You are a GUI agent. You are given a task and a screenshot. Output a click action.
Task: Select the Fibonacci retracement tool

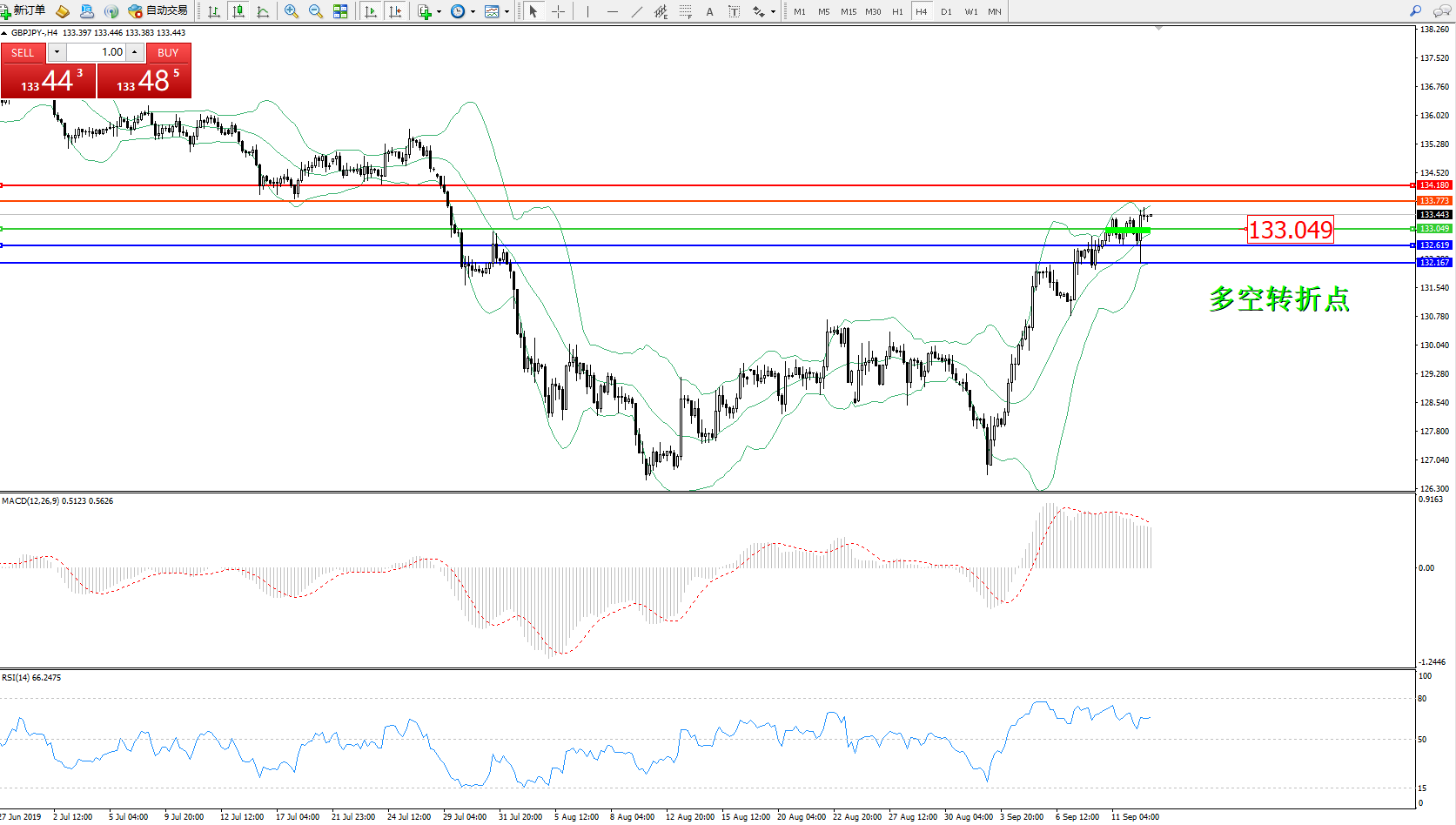[686, 11]
